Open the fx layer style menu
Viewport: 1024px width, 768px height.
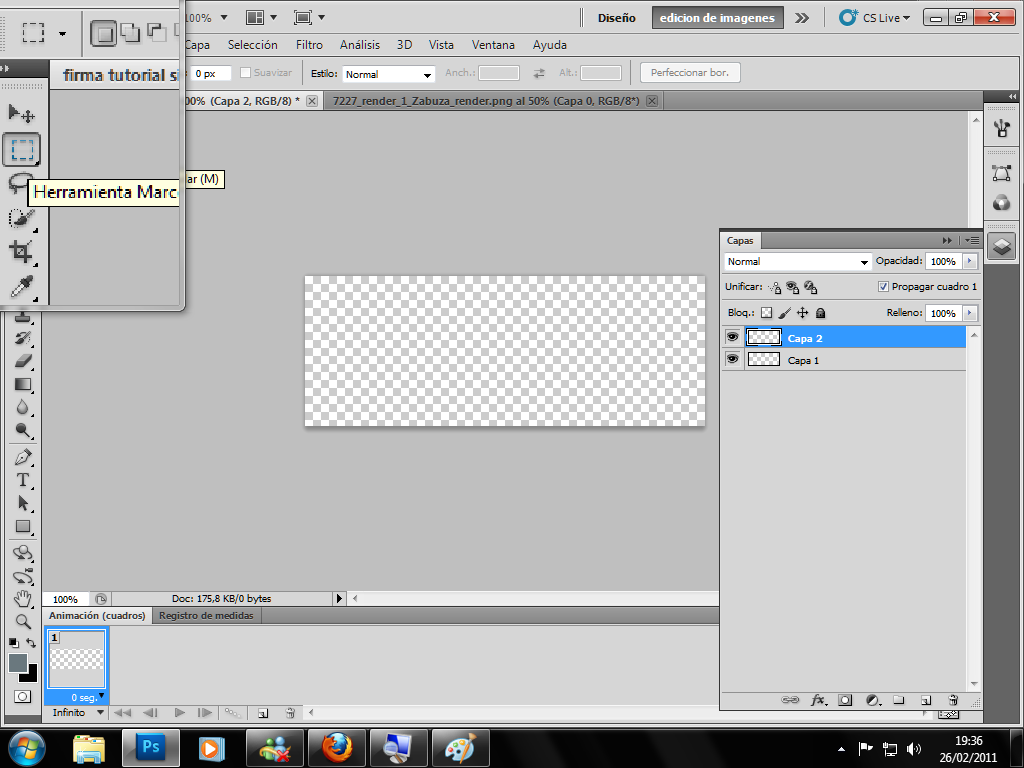(x=818, y=700)
